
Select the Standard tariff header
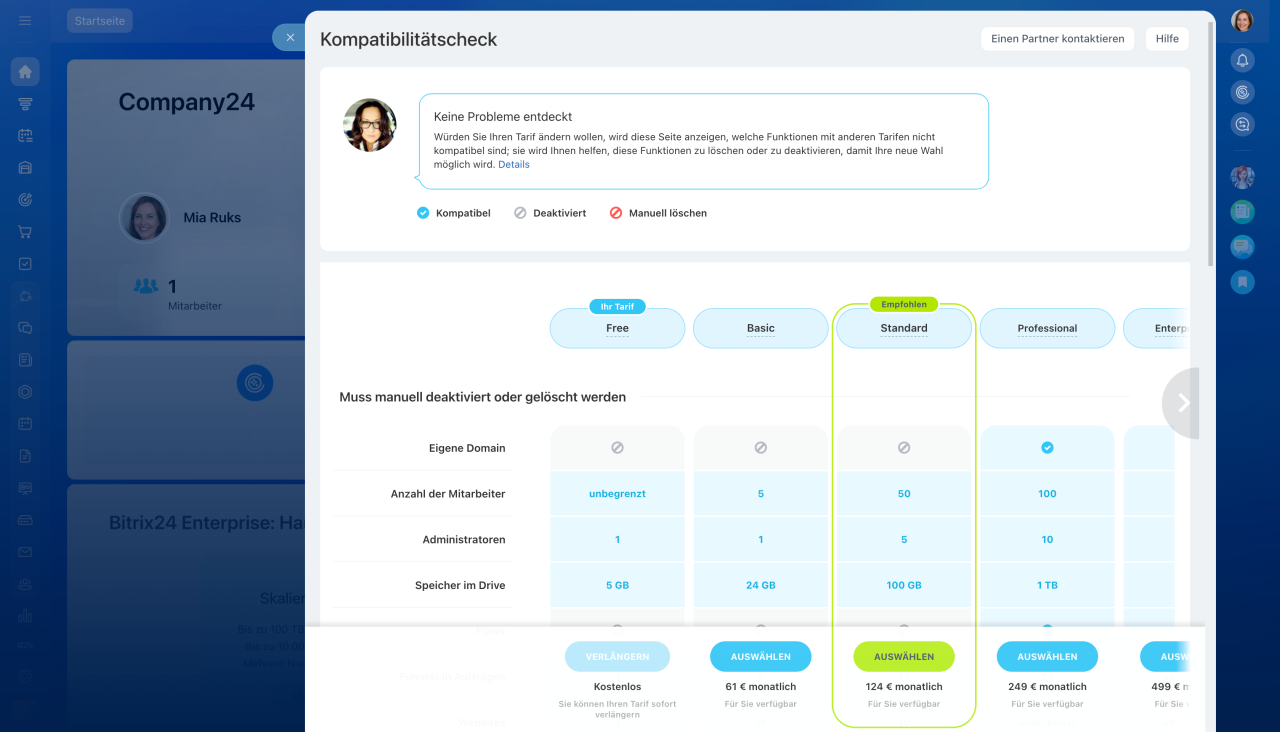[x=904, y=328]
